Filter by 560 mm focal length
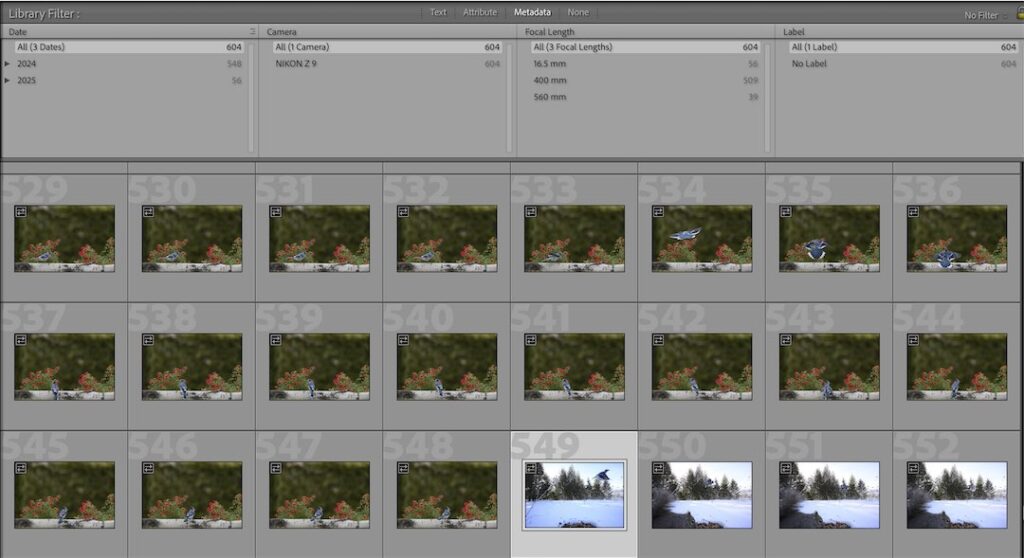 645,97
